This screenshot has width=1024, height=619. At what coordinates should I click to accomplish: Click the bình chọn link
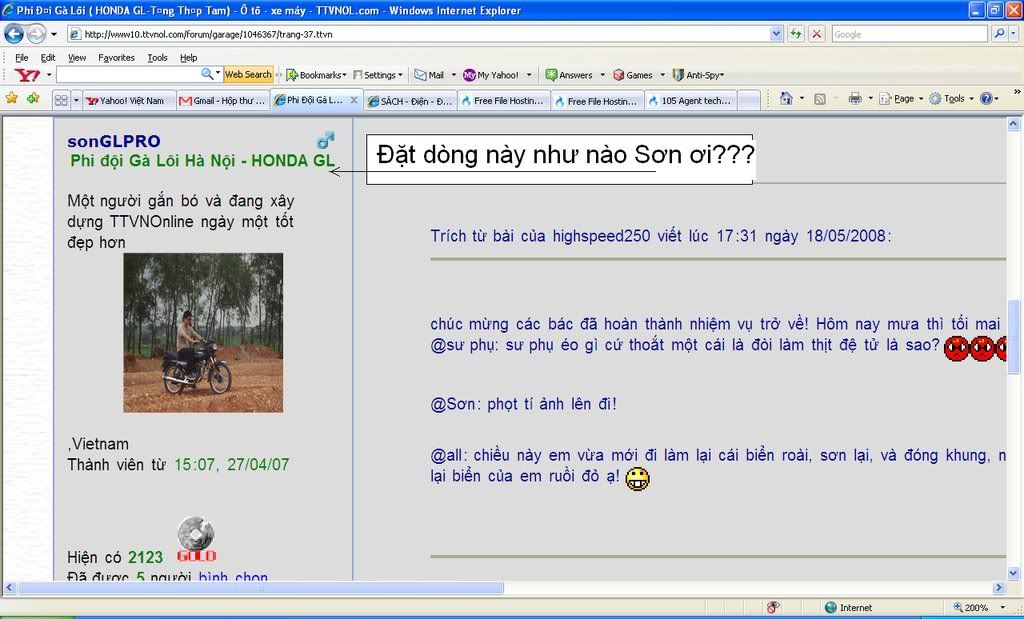tap(233, 577)
